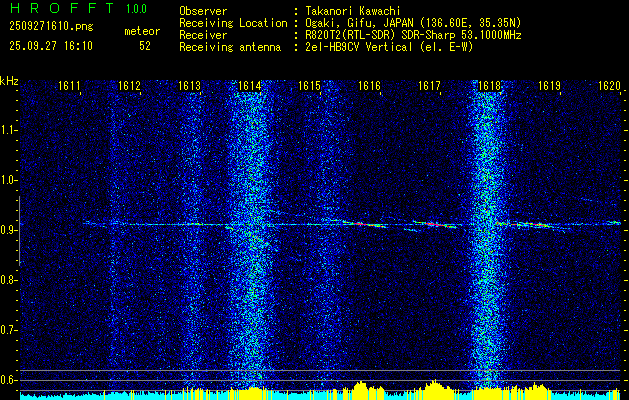Click the 1614 time marker
Image resolution: width=629 pixels, height=400 pixels.
[250, 87]
